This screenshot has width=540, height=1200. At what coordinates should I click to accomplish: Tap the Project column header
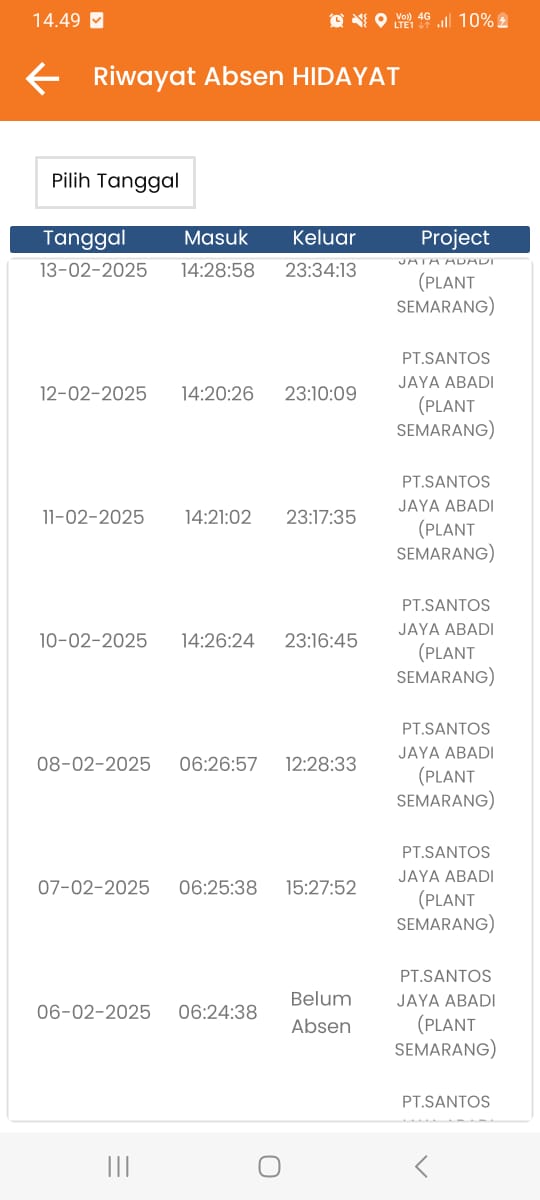tap(455, 238)
